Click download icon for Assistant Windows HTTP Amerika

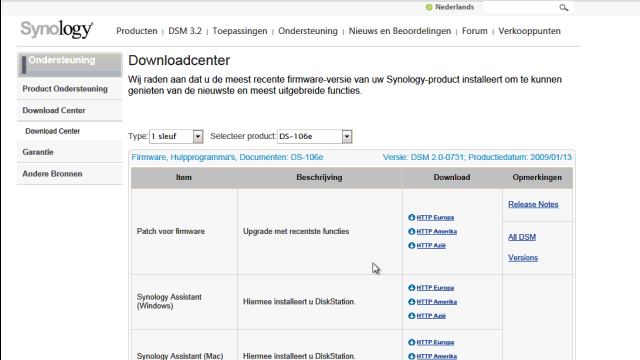(411, 302)
